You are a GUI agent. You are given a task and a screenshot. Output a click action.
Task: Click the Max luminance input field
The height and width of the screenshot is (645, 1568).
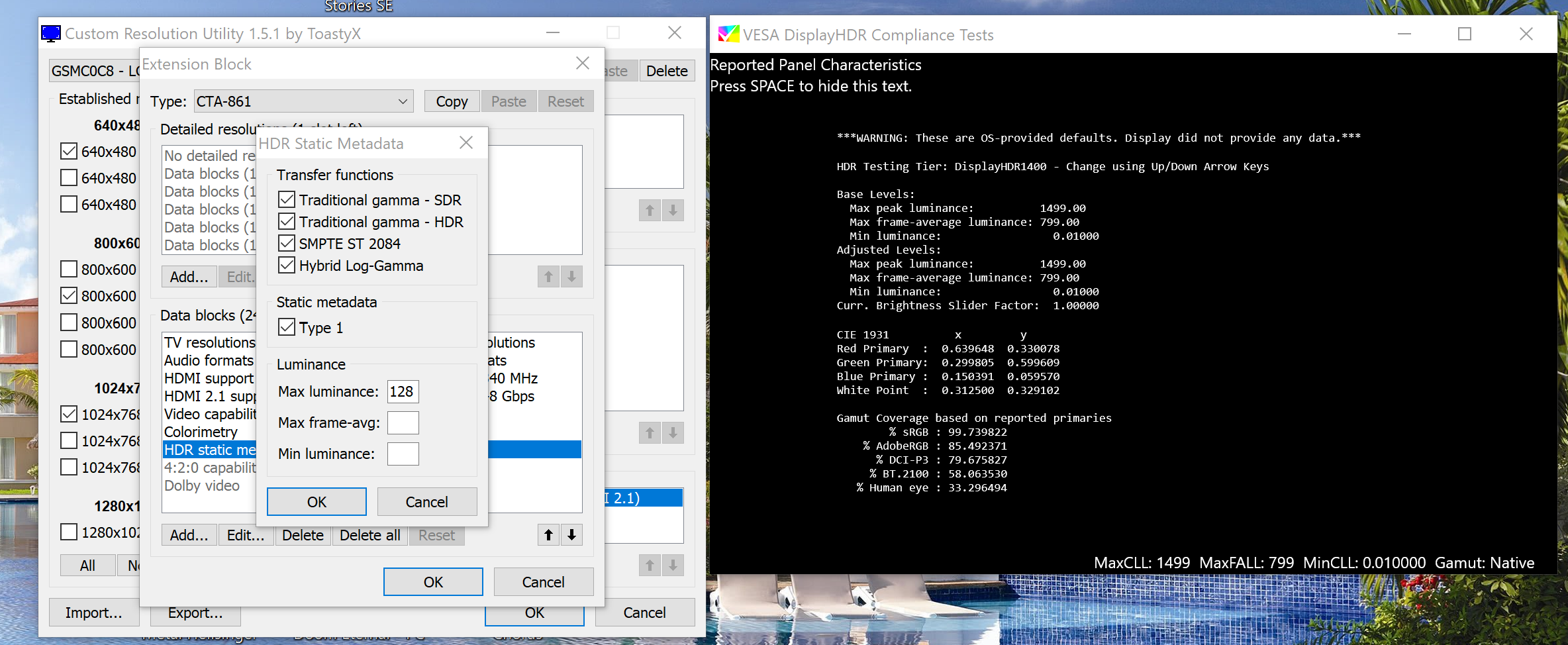(403, 391)
